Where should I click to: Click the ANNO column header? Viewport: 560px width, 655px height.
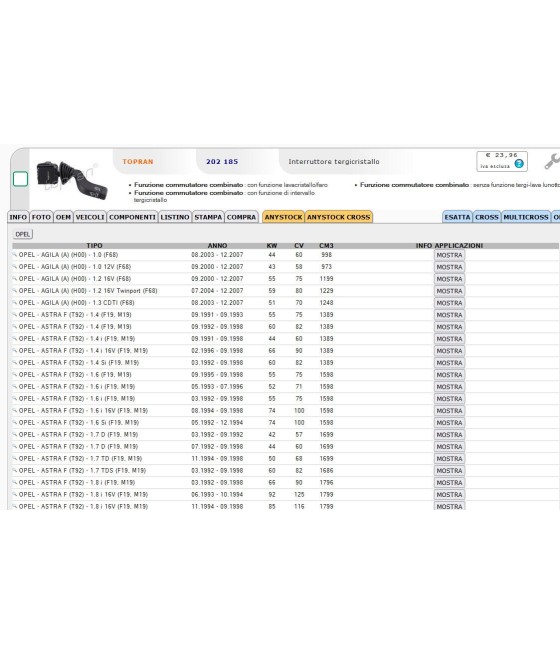pyautogui.click(x=218, y=246)
